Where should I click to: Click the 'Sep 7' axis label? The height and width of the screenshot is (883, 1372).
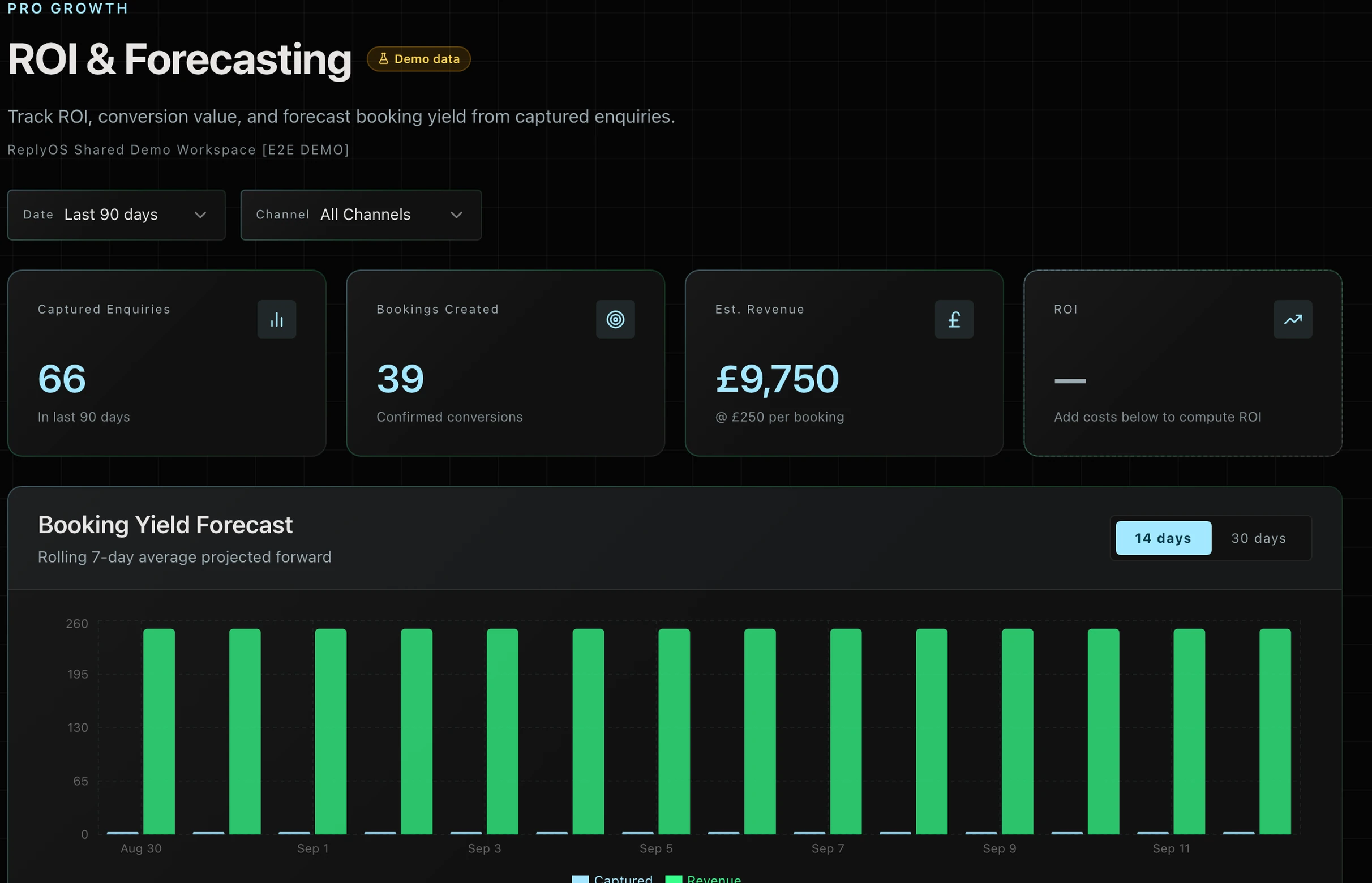(828, 848)
